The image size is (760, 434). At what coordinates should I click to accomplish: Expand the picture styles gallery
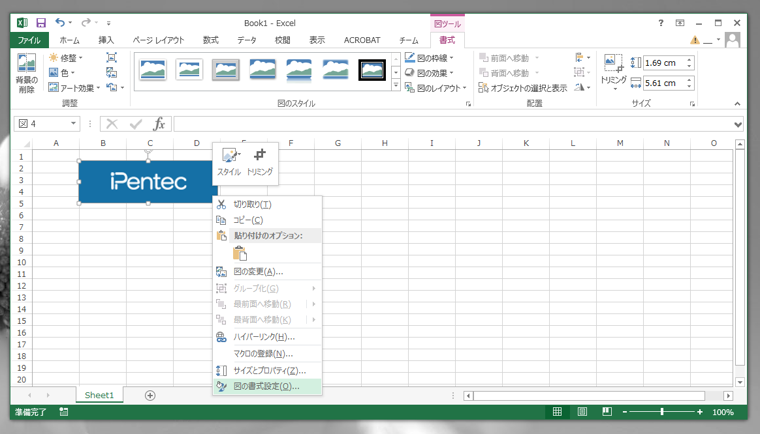[x=396, y=86]
